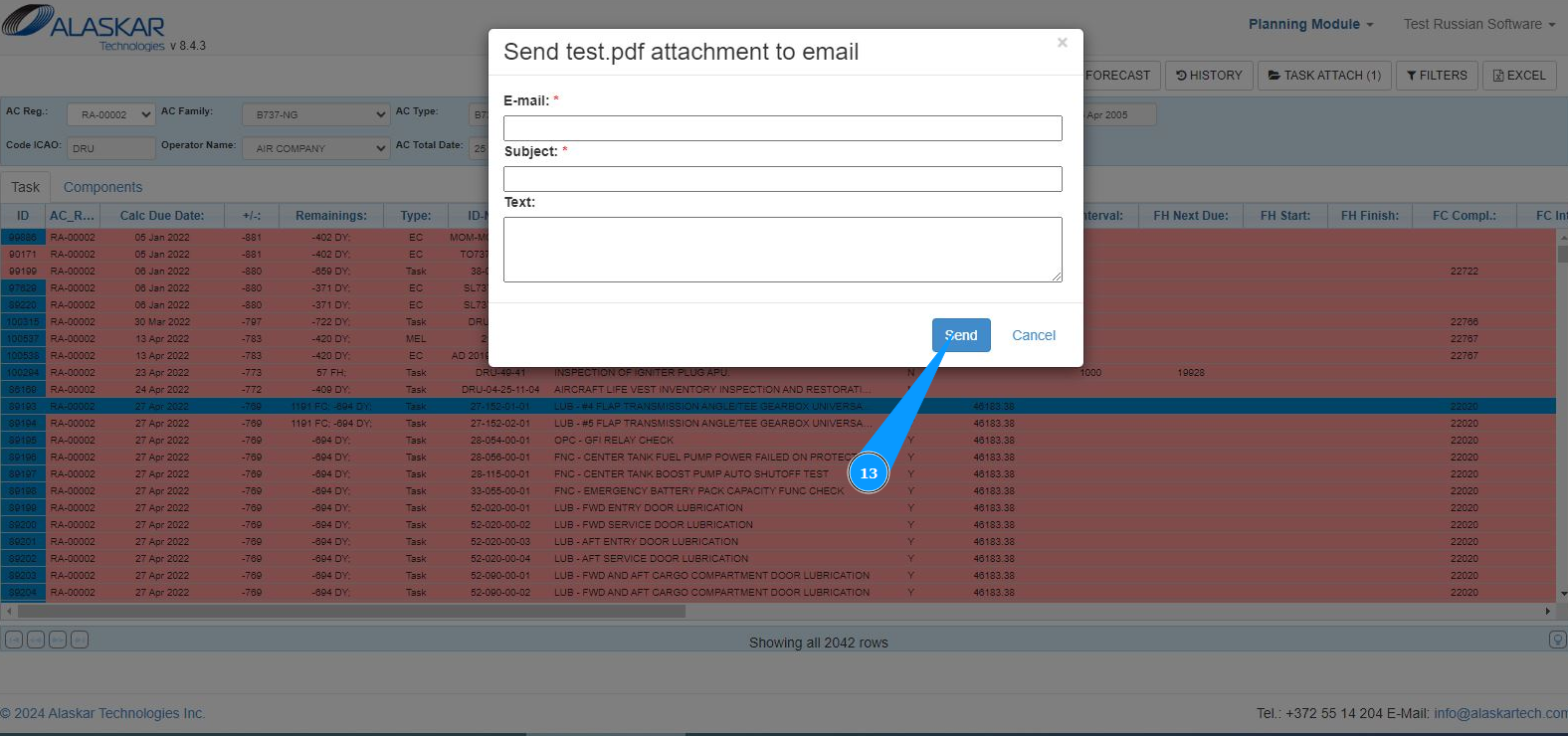This screenshot has height=736, width=1568.
Task: Click the ID-N value 'DRU-04-25-11-04'
Action: coord(500,390)
